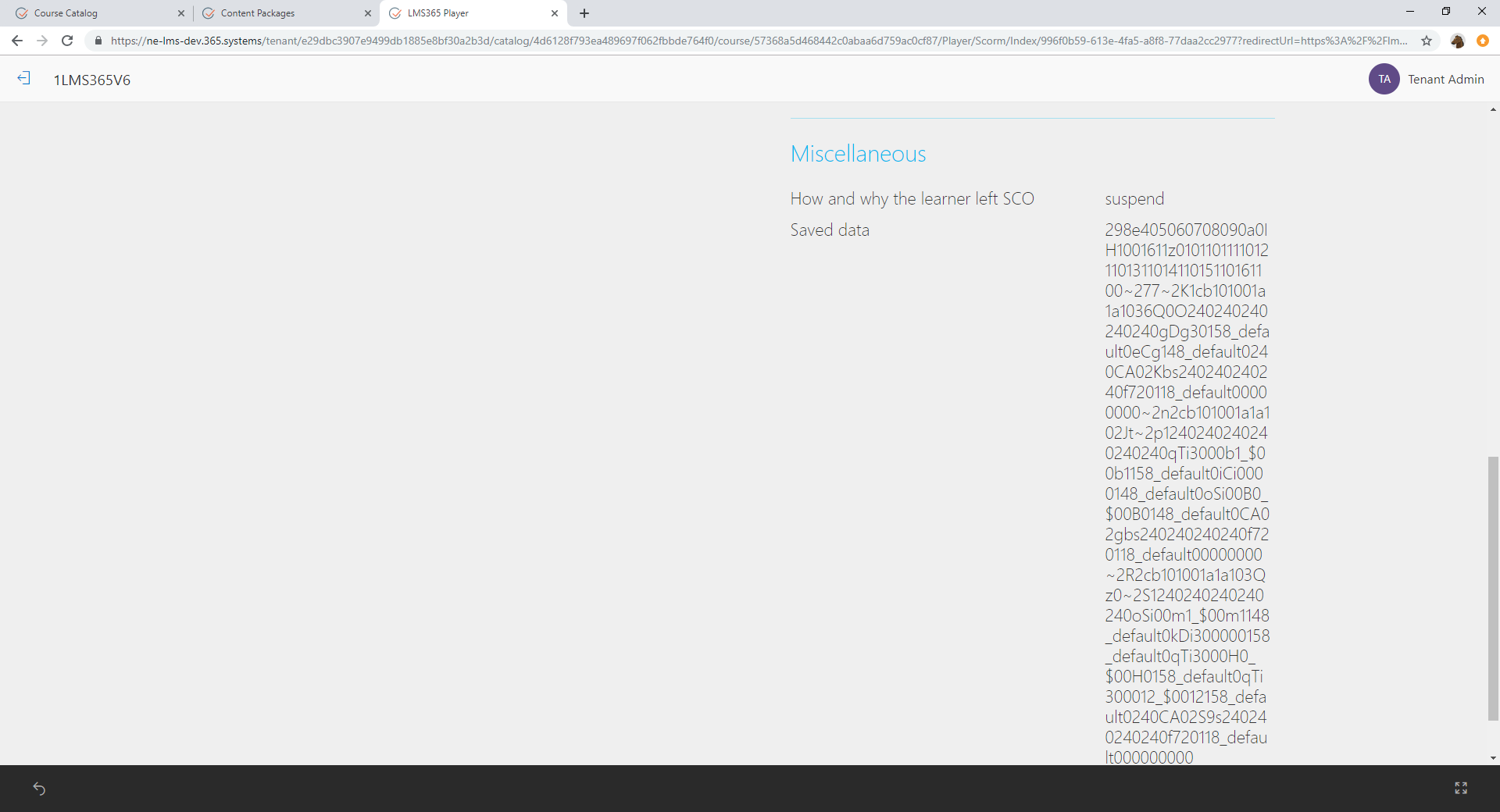Click the 'How and why the learner left SCO' label
The width and height of the screenshot is (1500, 812).
pyautogui.click(x=912, y=199)
